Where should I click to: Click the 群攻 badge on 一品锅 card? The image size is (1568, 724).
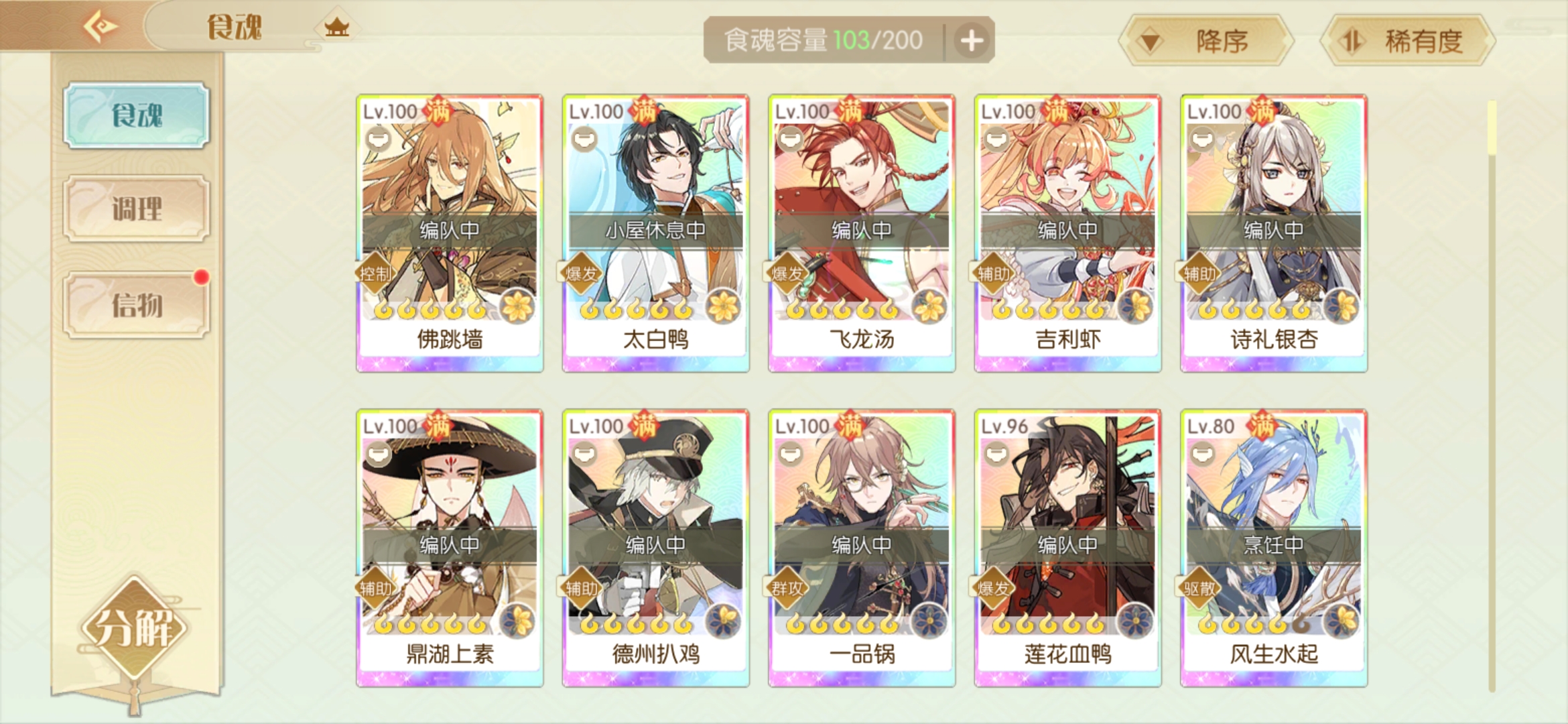pos(787,589)
